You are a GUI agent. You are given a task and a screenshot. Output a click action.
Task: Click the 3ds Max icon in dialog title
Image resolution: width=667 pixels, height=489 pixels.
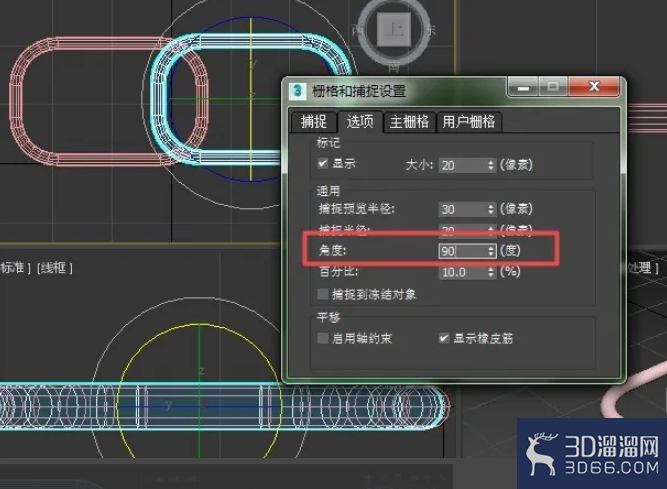(297, 90)
